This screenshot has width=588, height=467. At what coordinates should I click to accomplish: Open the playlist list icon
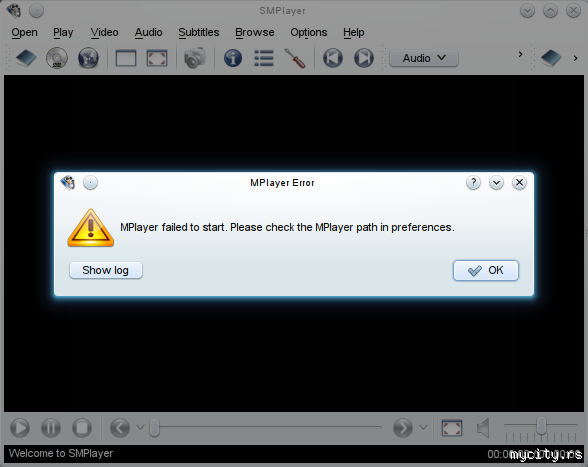(x=264, y=58)
